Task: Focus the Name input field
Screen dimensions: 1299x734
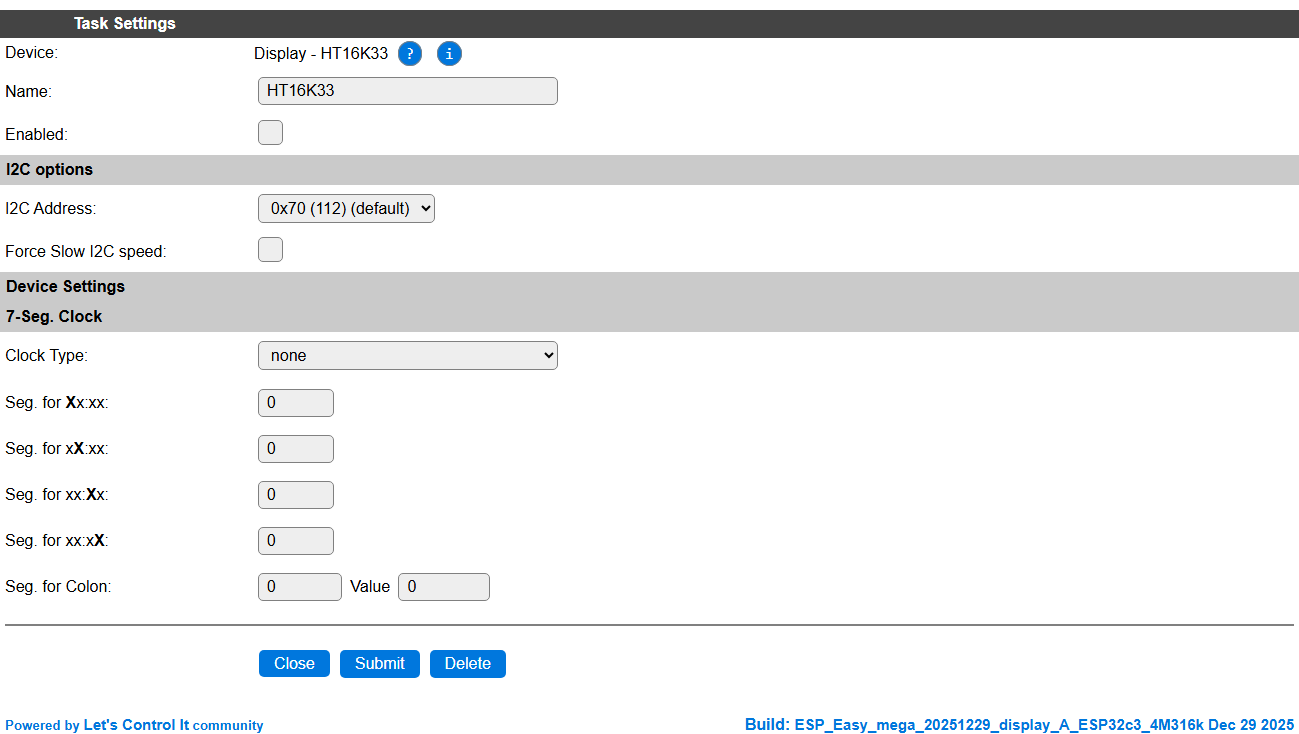Action: (x=408, y=91)
